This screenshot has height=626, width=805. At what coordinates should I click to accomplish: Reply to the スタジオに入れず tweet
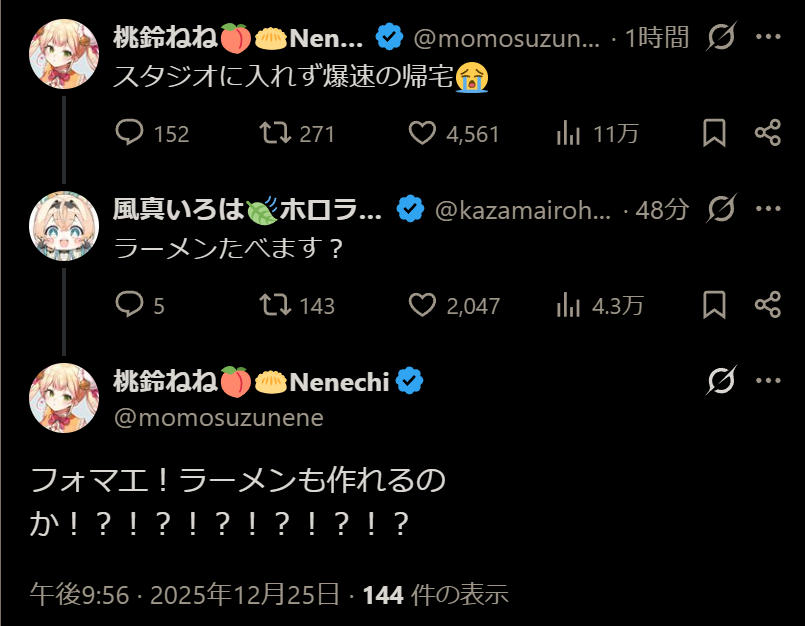131,133
